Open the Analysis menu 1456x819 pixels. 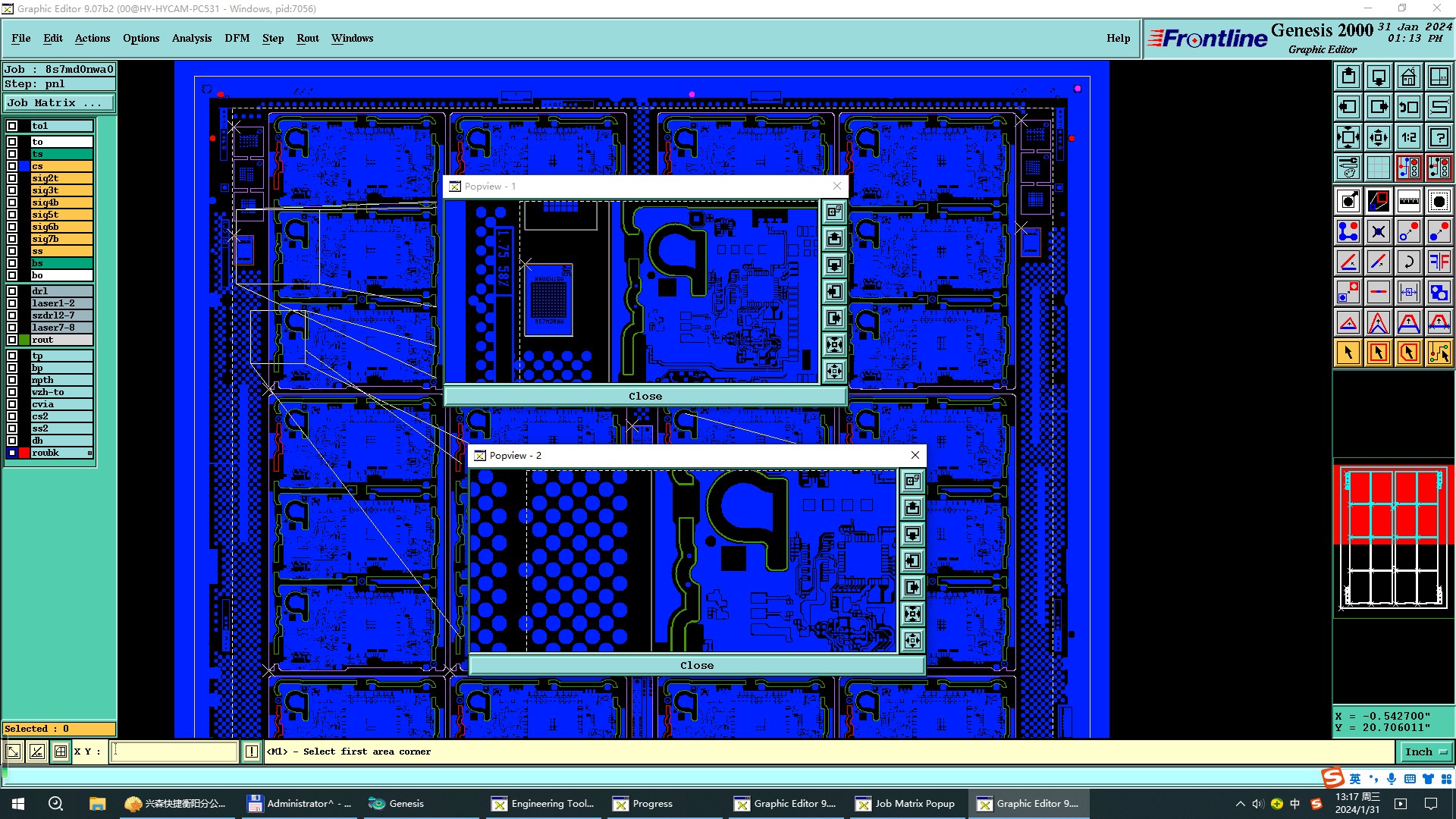[191, 38]
